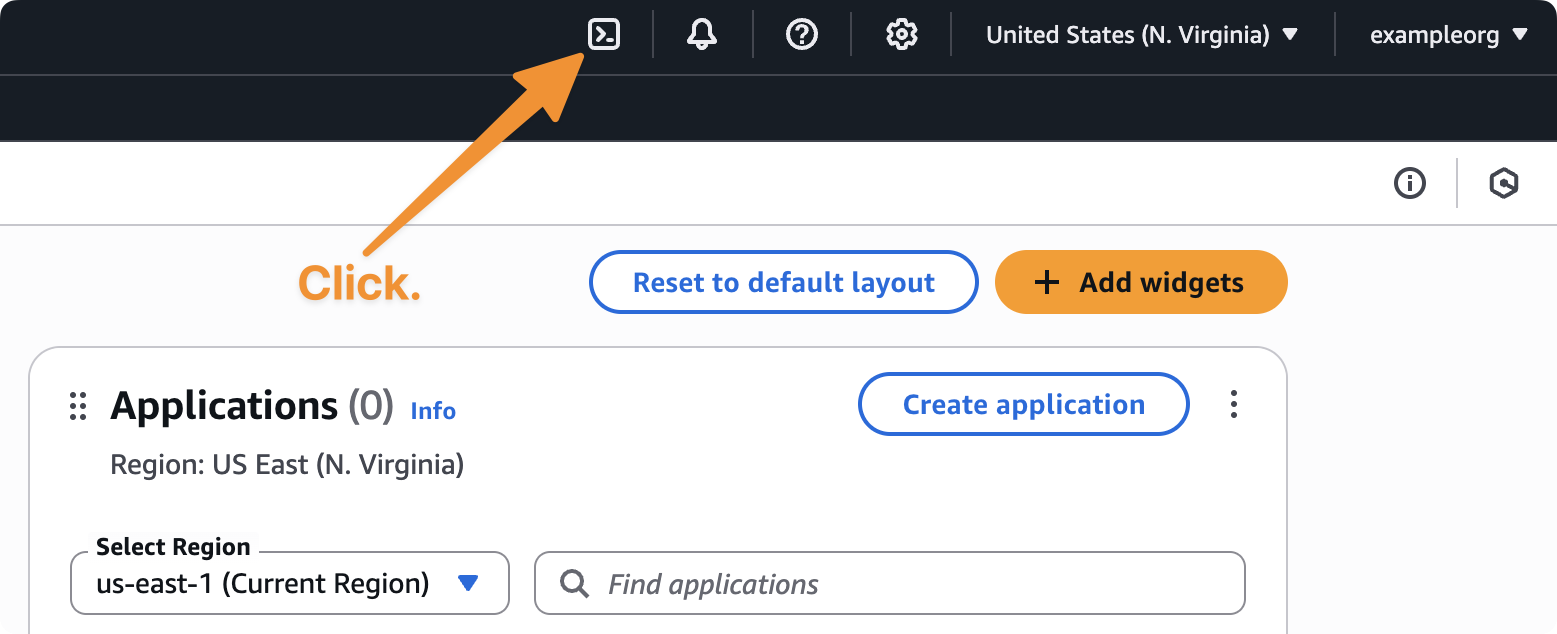Open the Applications widget vertical ellipsis menu
The image size is (1557, 634).
pyautogui.click(x=1234, y=404)
